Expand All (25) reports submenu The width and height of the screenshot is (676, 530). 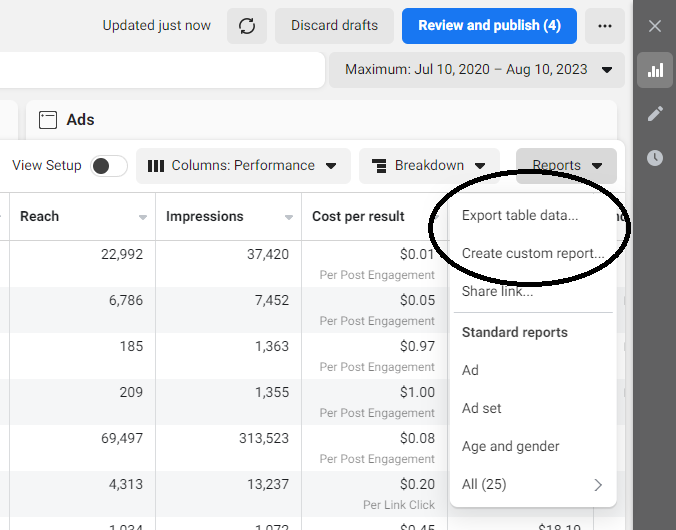pos(532,484)
